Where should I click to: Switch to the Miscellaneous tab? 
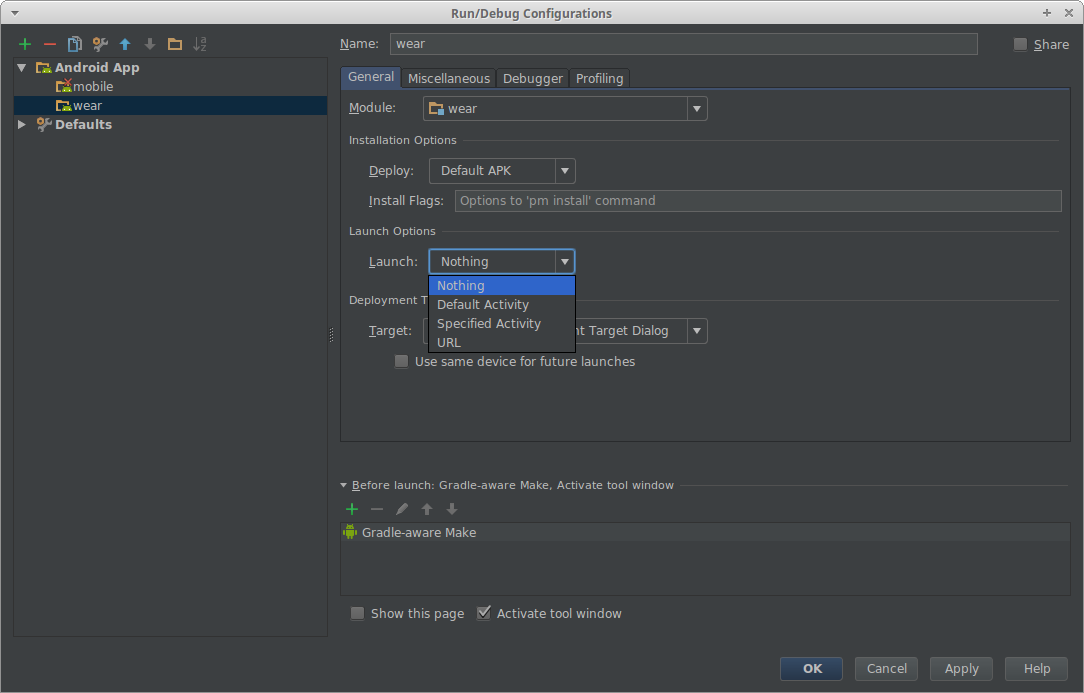pos(449,79)
